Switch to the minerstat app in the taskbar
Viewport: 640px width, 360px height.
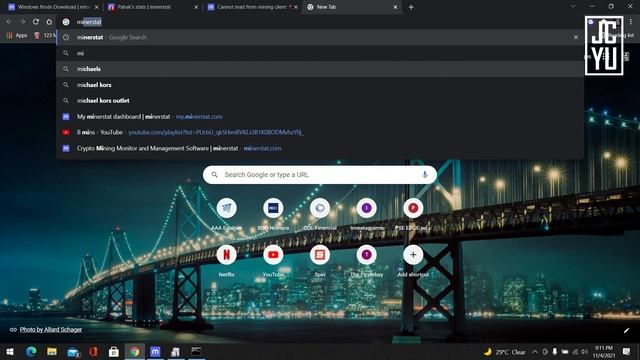(x=155, y=351)
